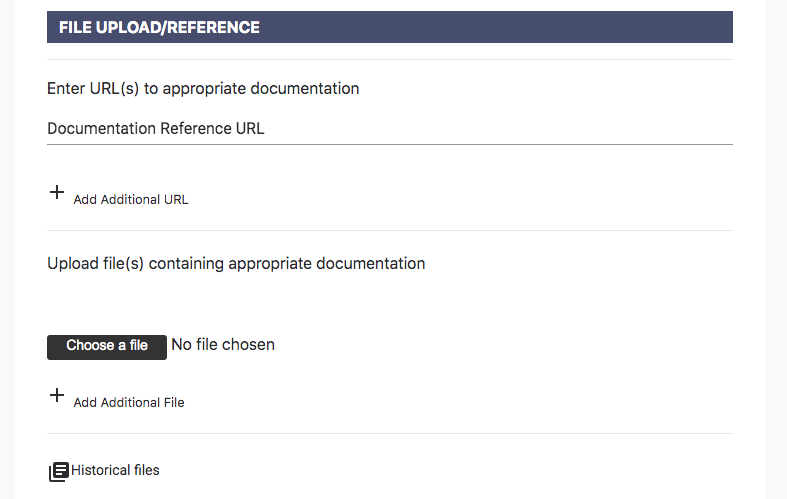Click the Enter URL(s) to appropriate documentation heading
The width and height of the screenshot is (787, 499).
point(203,88)
